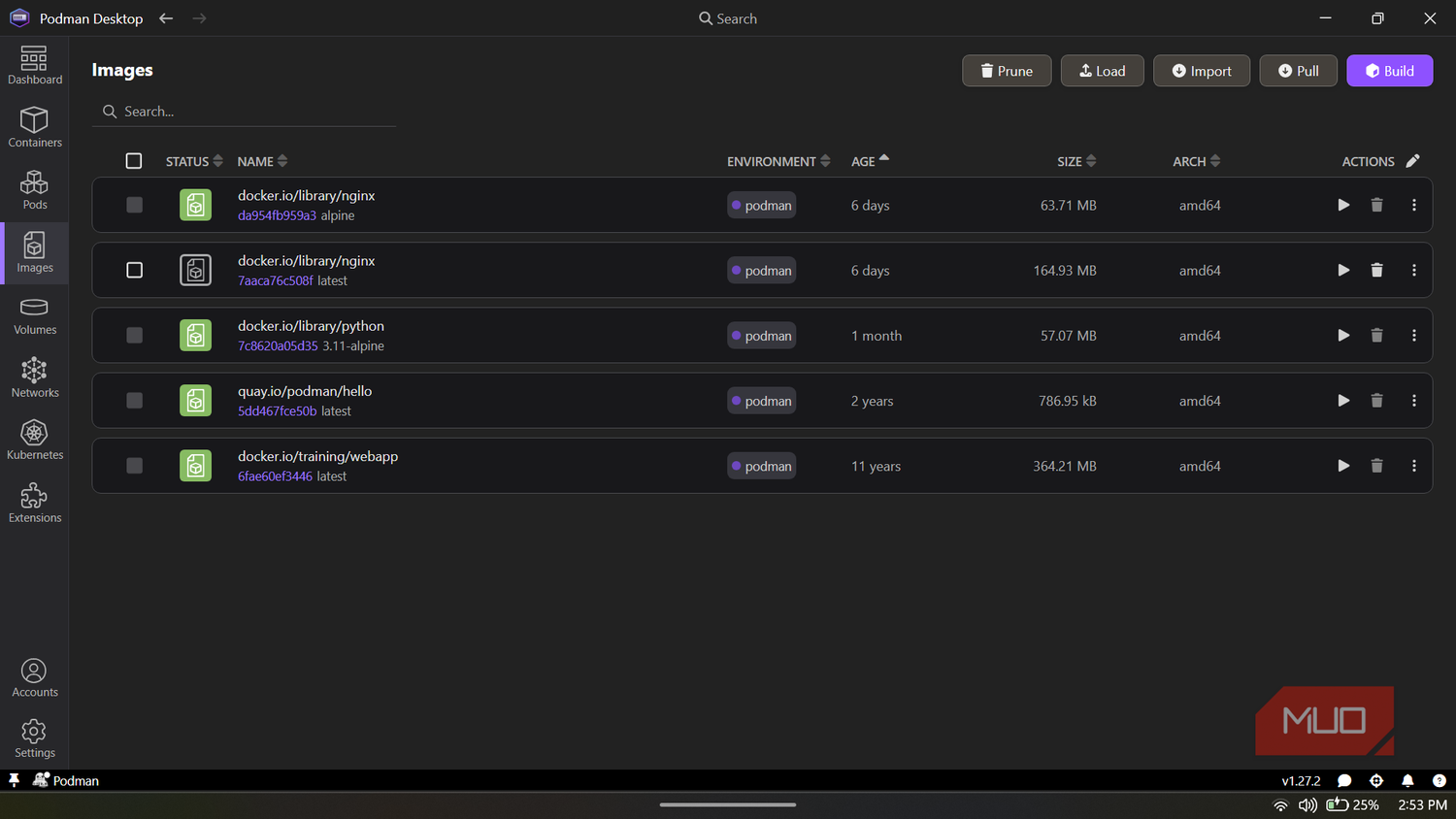Click the clock showing 2:53 PM

[x=1422, y=805]
